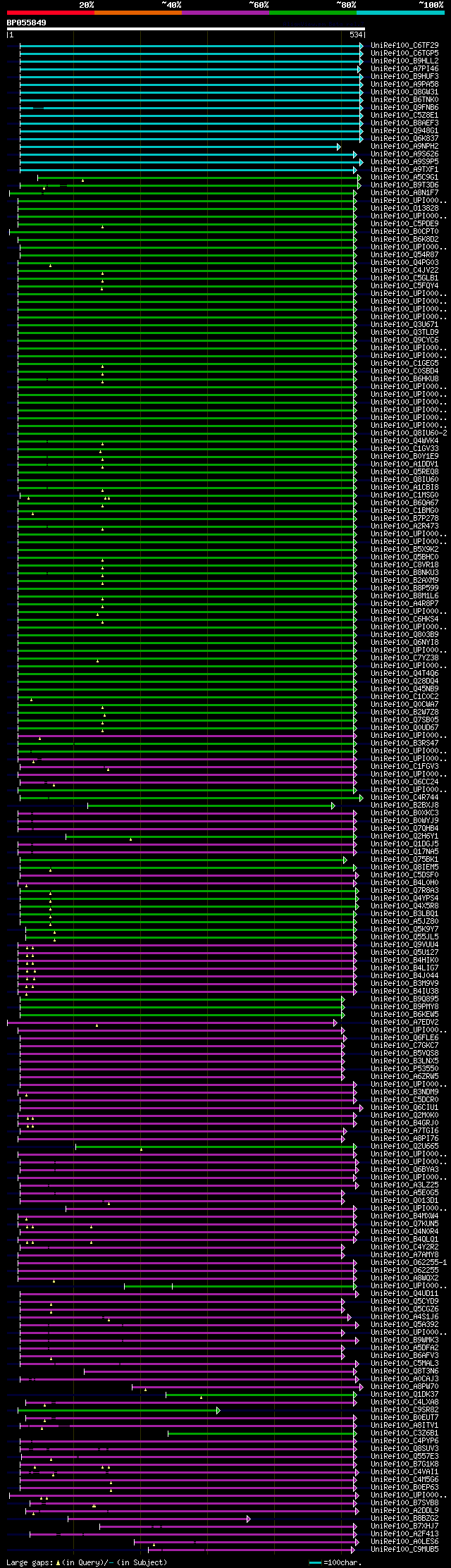Select subject UniRef100_P53550

[x=404, y=1069]
